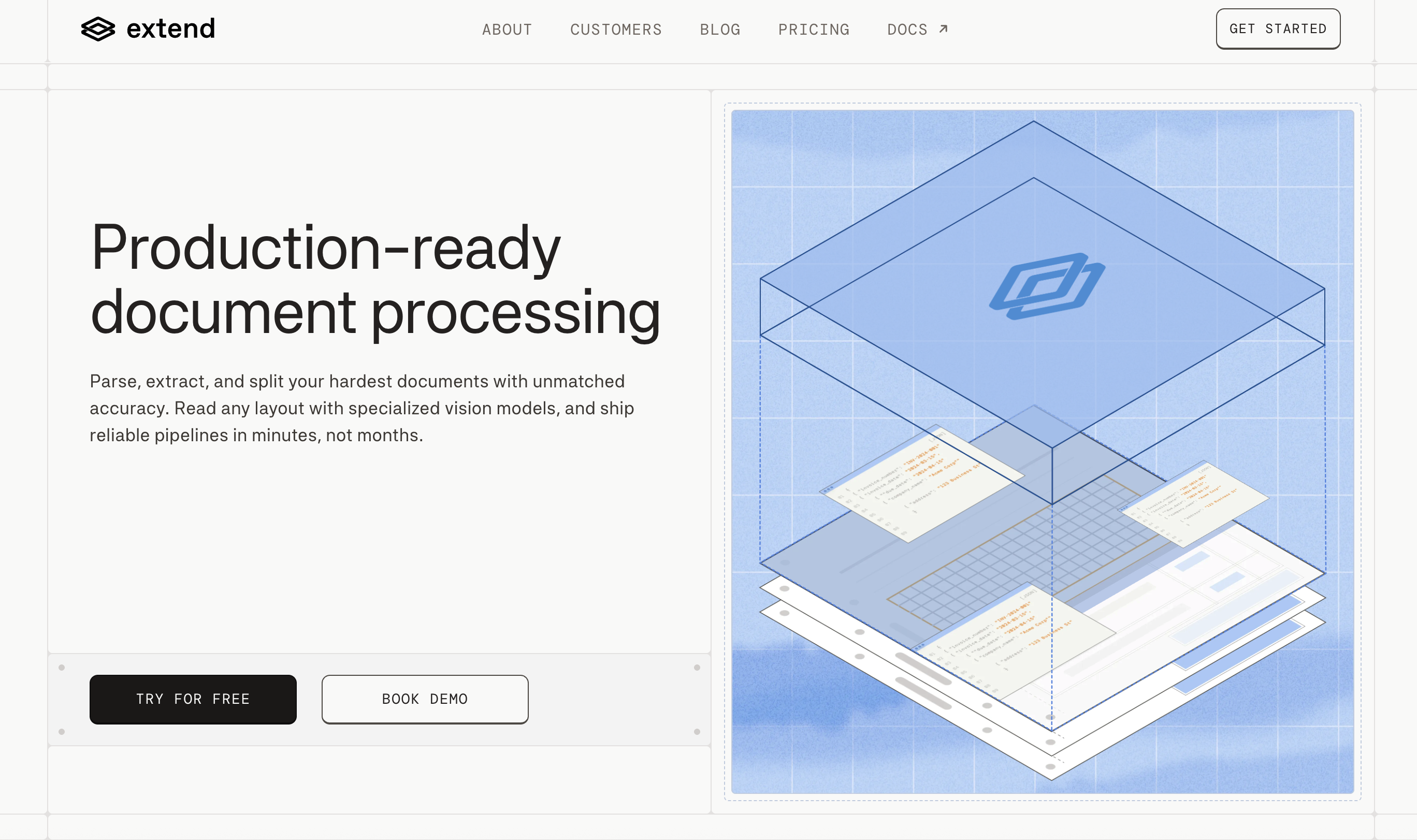1417x840 pixels.
Task: Open the ABOUT page from the navigation
Action: [507, 30]
